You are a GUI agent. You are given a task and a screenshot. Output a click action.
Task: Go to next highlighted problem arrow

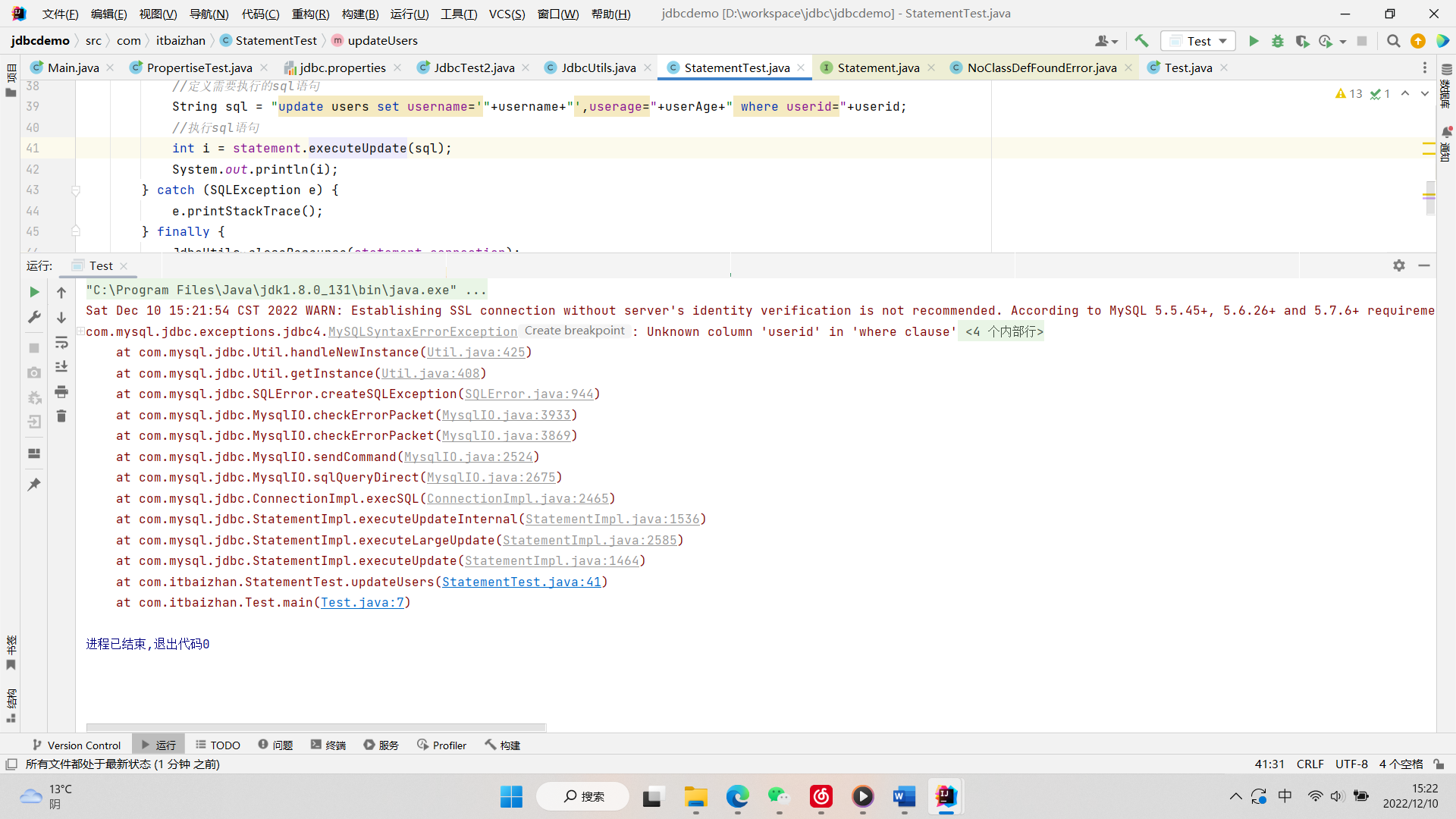point(1424,93)
